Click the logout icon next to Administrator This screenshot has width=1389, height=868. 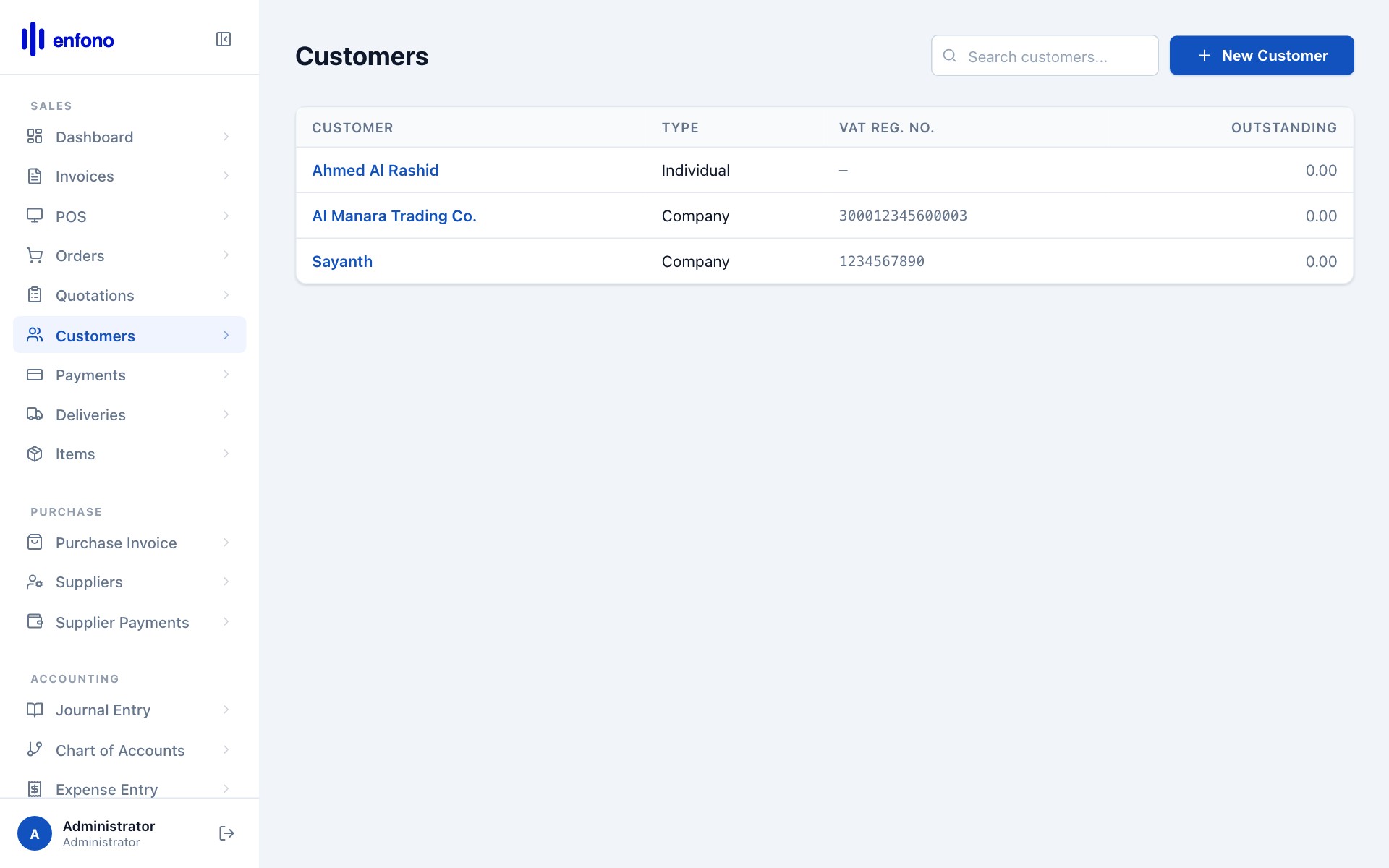pyautogui.click(x=226, y=833)
